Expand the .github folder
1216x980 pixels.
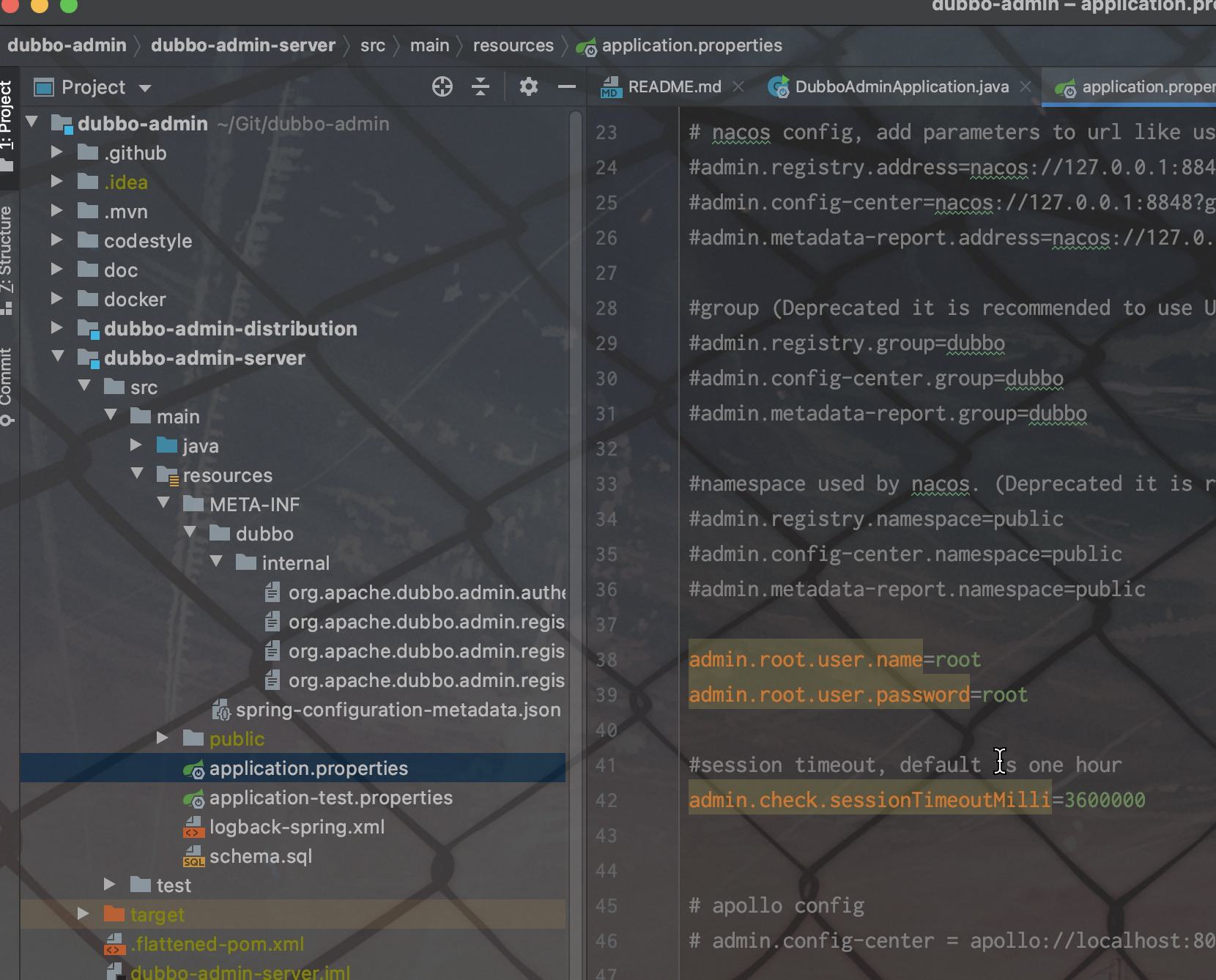56,152
